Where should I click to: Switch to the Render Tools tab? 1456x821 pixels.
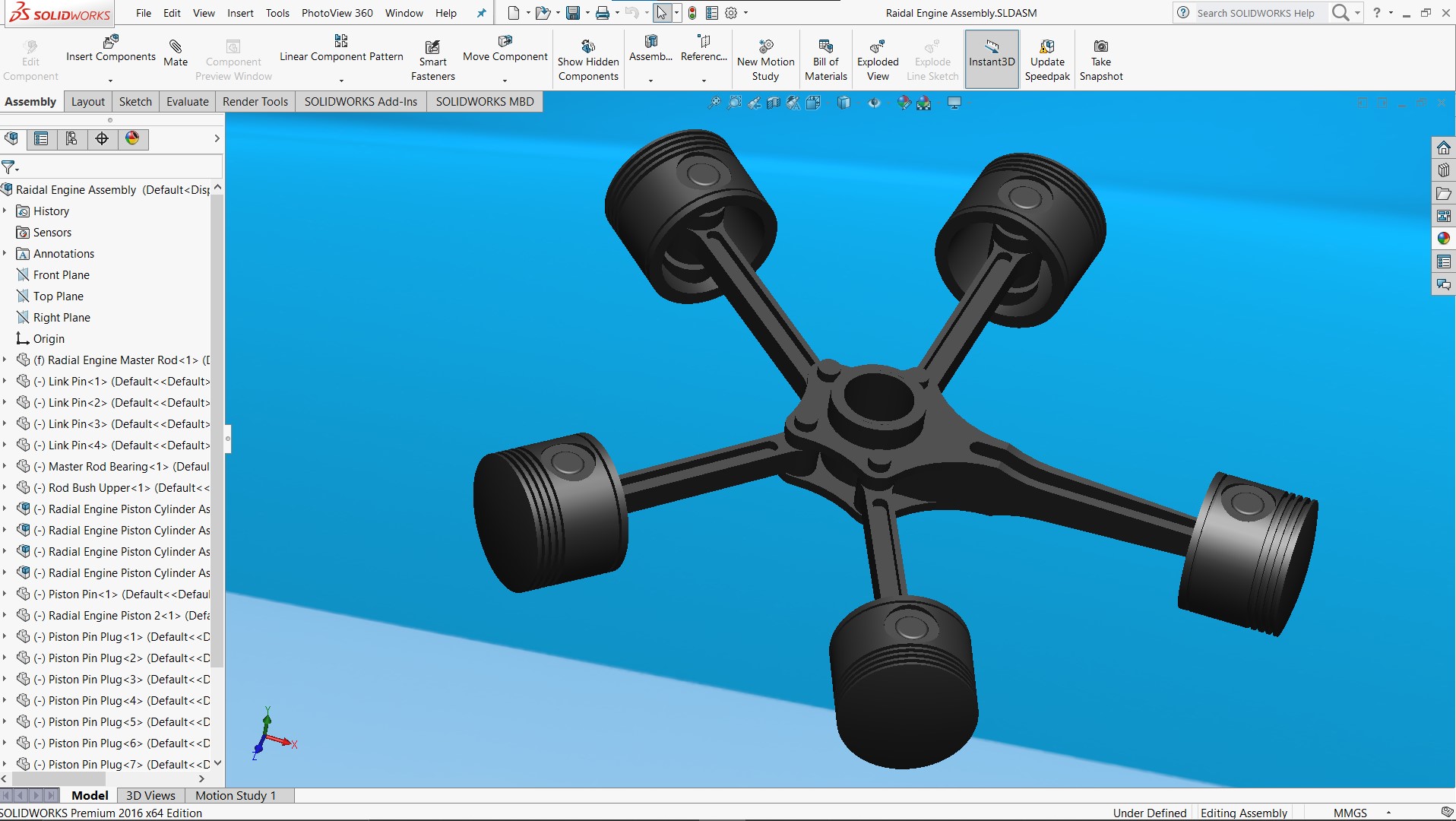click(x=255, y=101)
